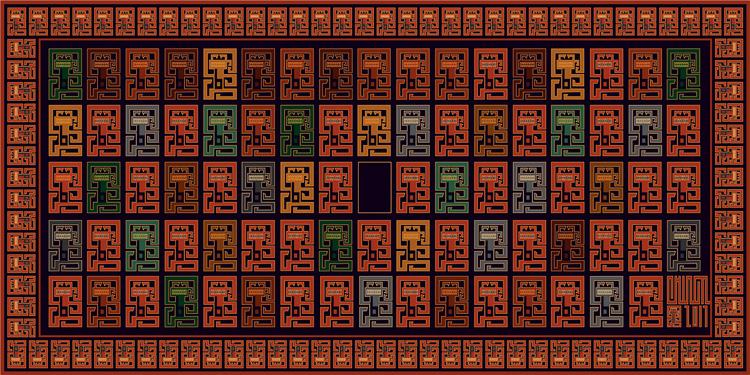Select the orange tile immediately left of empty tile
Viewport: 750px width, 375px height.
point(336,188)
